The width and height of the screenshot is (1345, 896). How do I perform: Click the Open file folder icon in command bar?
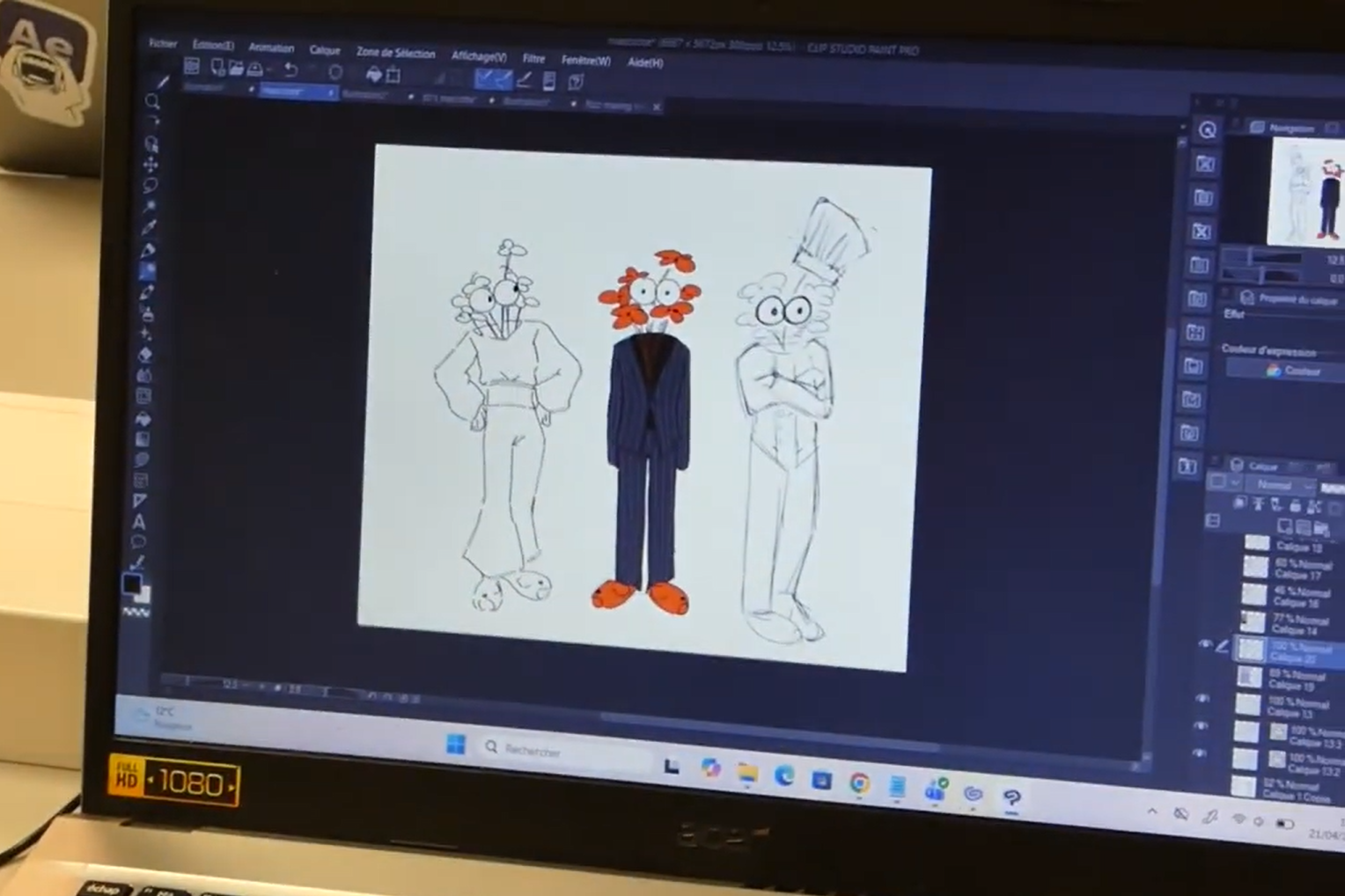tap(236, 68)
